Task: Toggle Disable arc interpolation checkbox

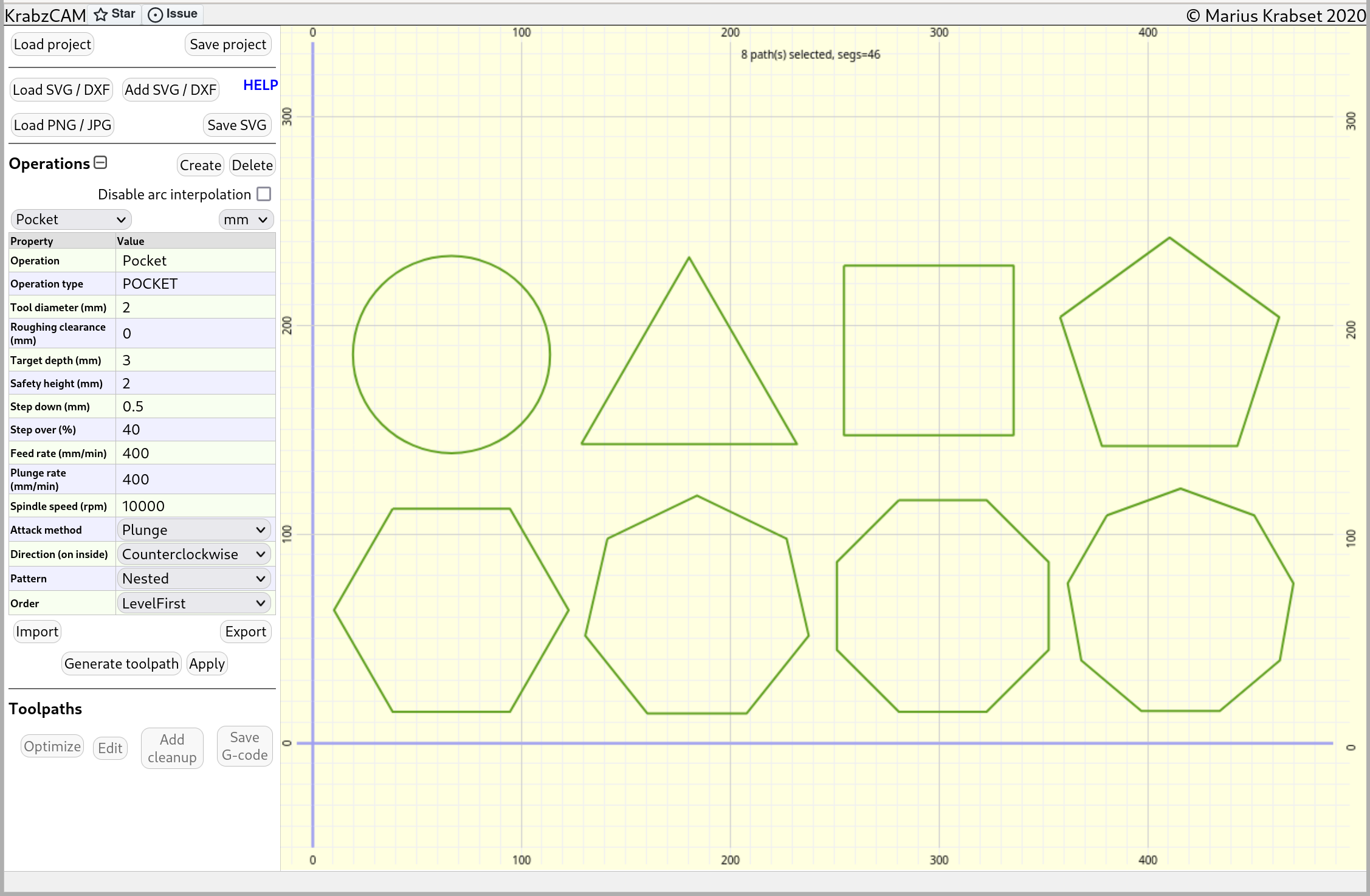Action: [264, 194]
